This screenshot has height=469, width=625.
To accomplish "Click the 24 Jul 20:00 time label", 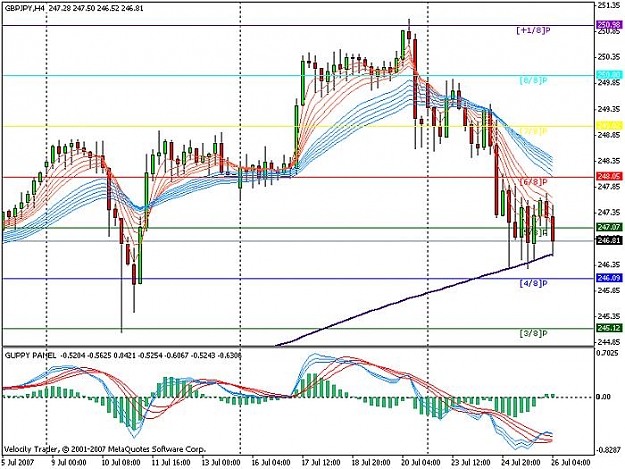I will [521, 463].
